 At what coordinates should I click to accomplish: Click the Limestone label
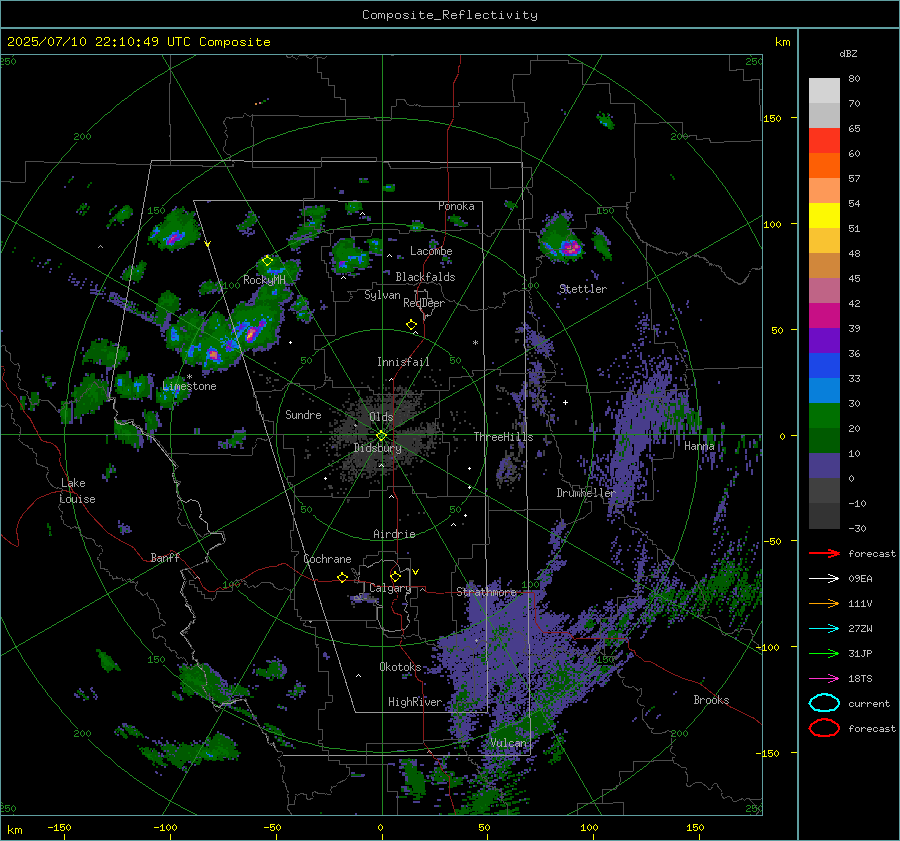[189, 386]
